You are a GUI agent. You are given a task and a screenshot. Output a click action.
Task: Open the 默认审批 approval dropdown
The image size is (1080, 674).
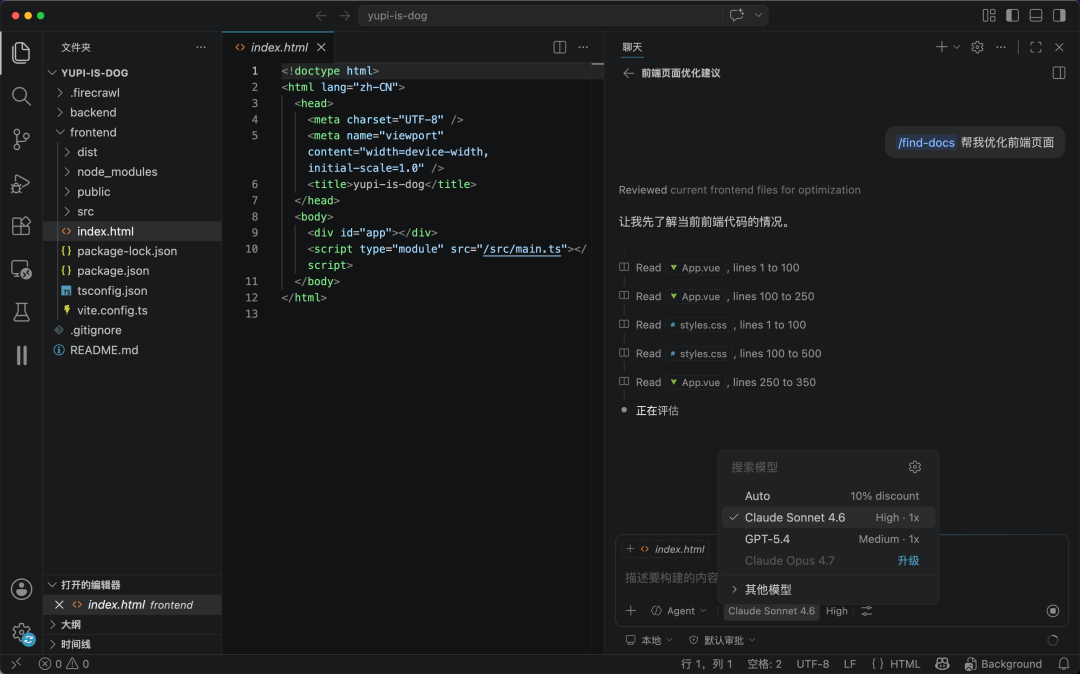(x=722, y=640)
